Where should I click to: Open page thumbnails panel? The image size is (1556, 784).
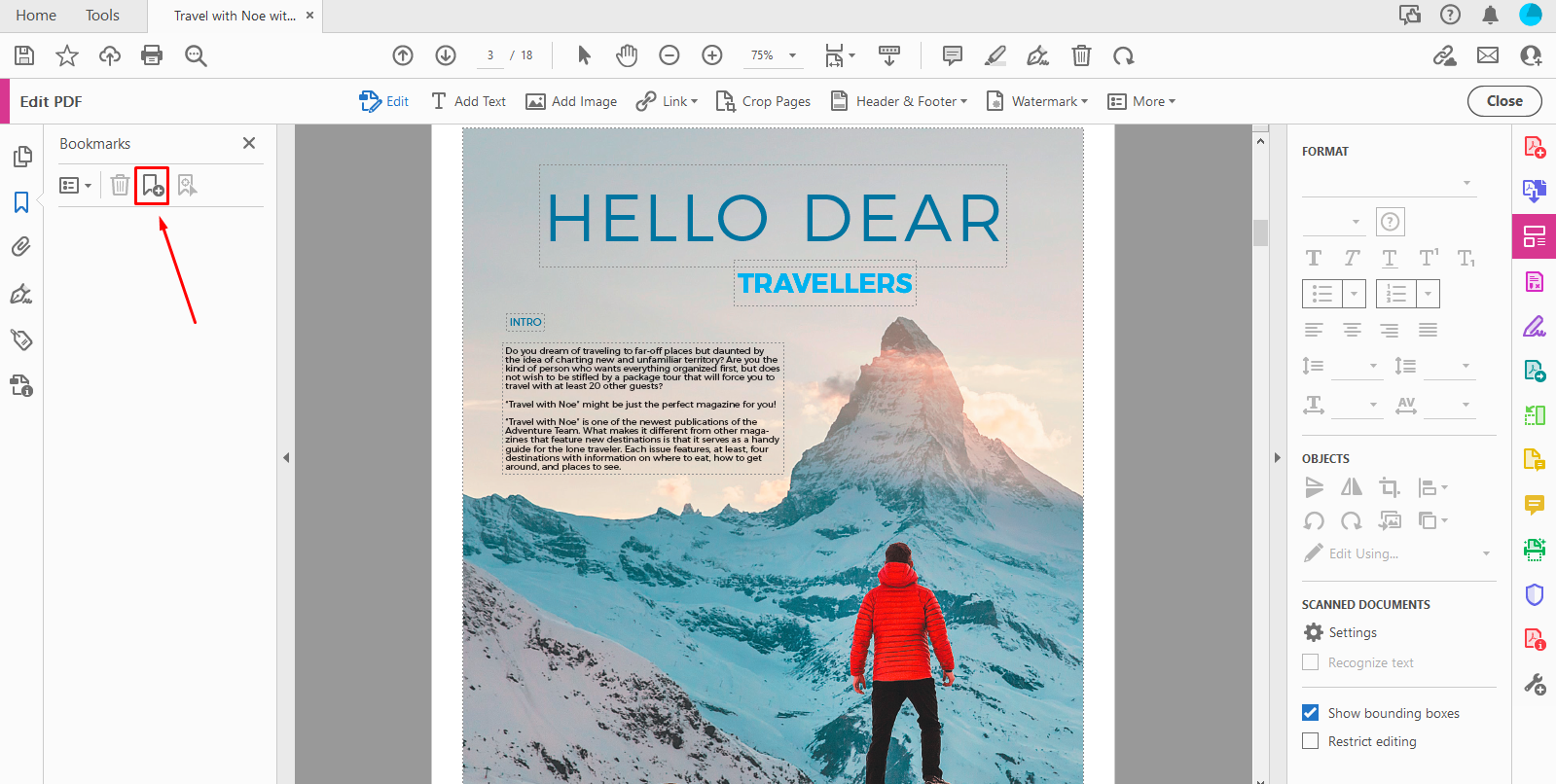[x=21, y=157]
